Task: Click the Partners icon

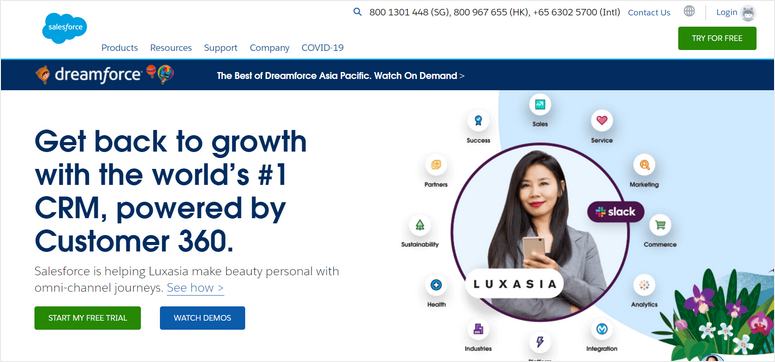Action: coord(436,165)
